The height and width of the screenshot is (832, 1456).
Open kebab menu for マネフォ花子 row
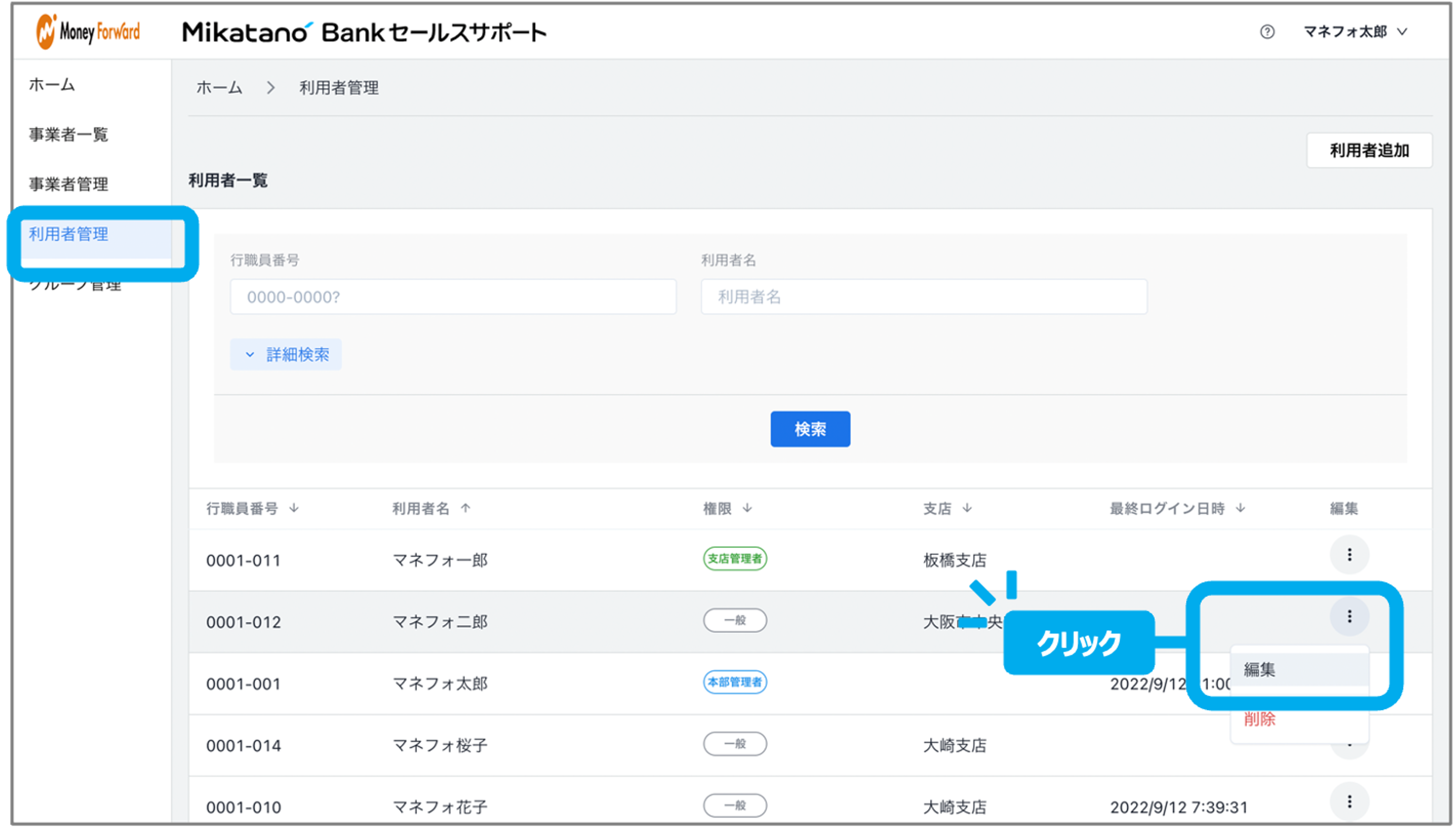[1349, 801]
